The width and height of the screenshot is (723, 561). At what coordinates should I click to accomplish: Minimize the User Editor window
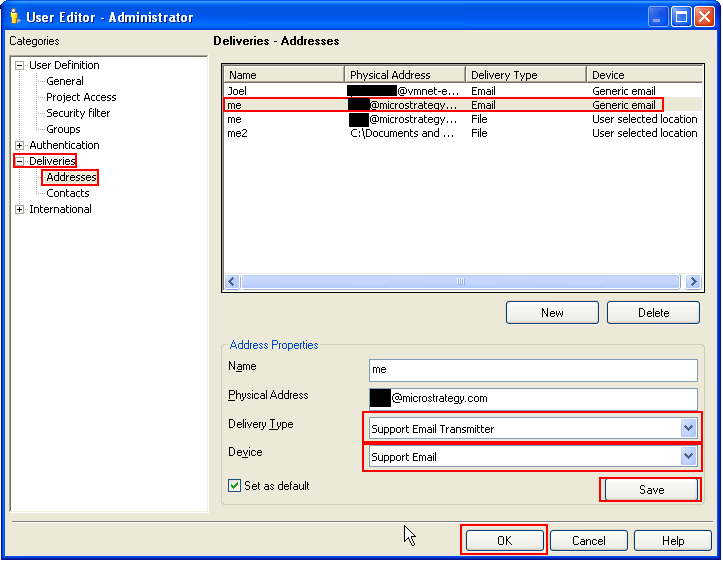click(658, 18)
